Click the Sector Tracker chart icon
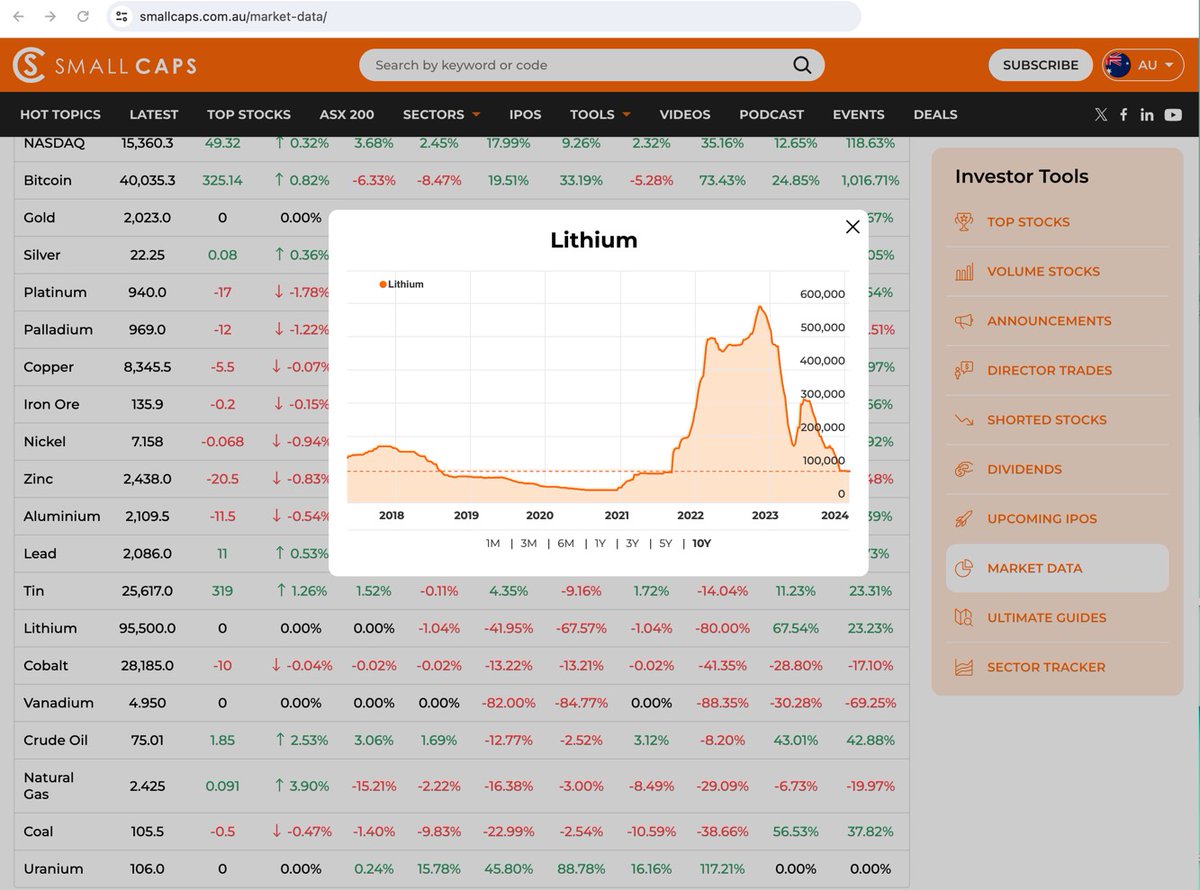 (x=964, y=667)
